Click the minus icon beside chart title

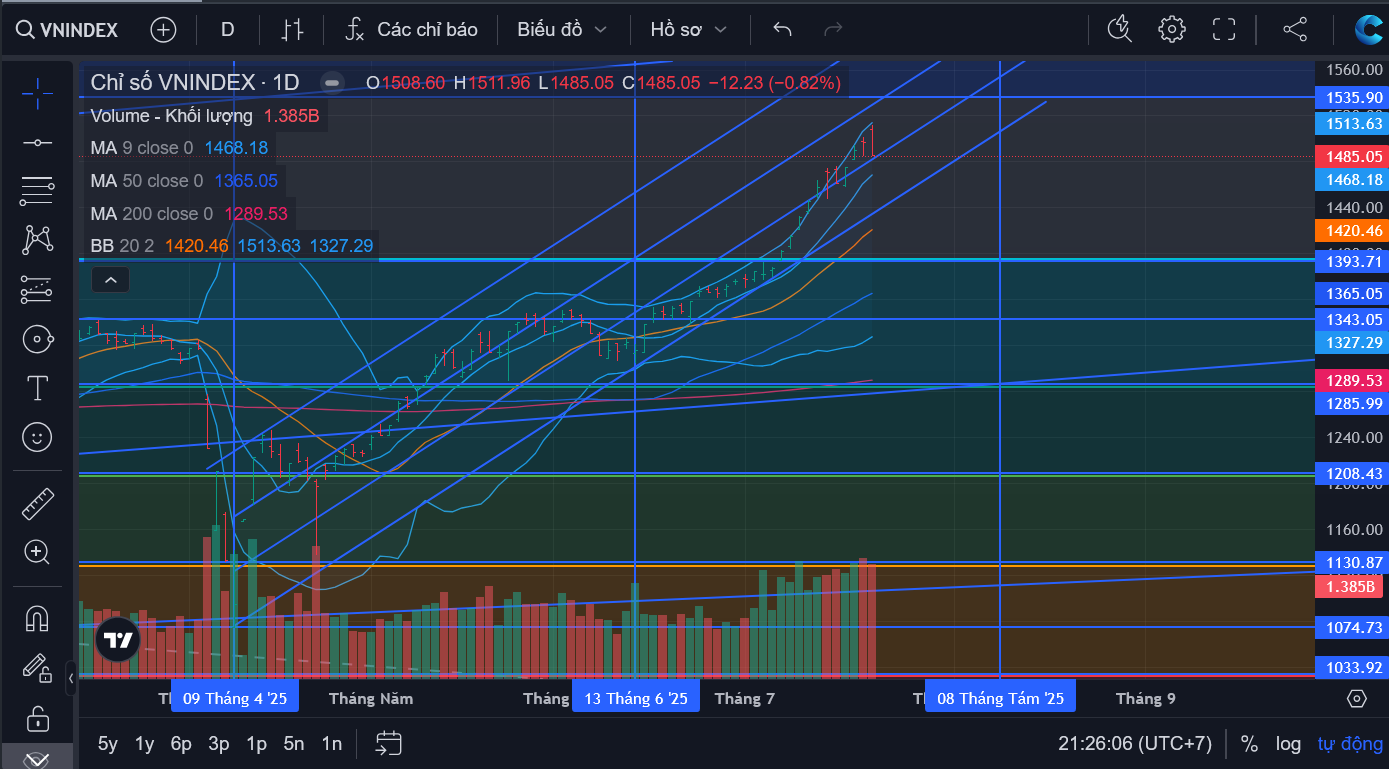pos(333,83)
